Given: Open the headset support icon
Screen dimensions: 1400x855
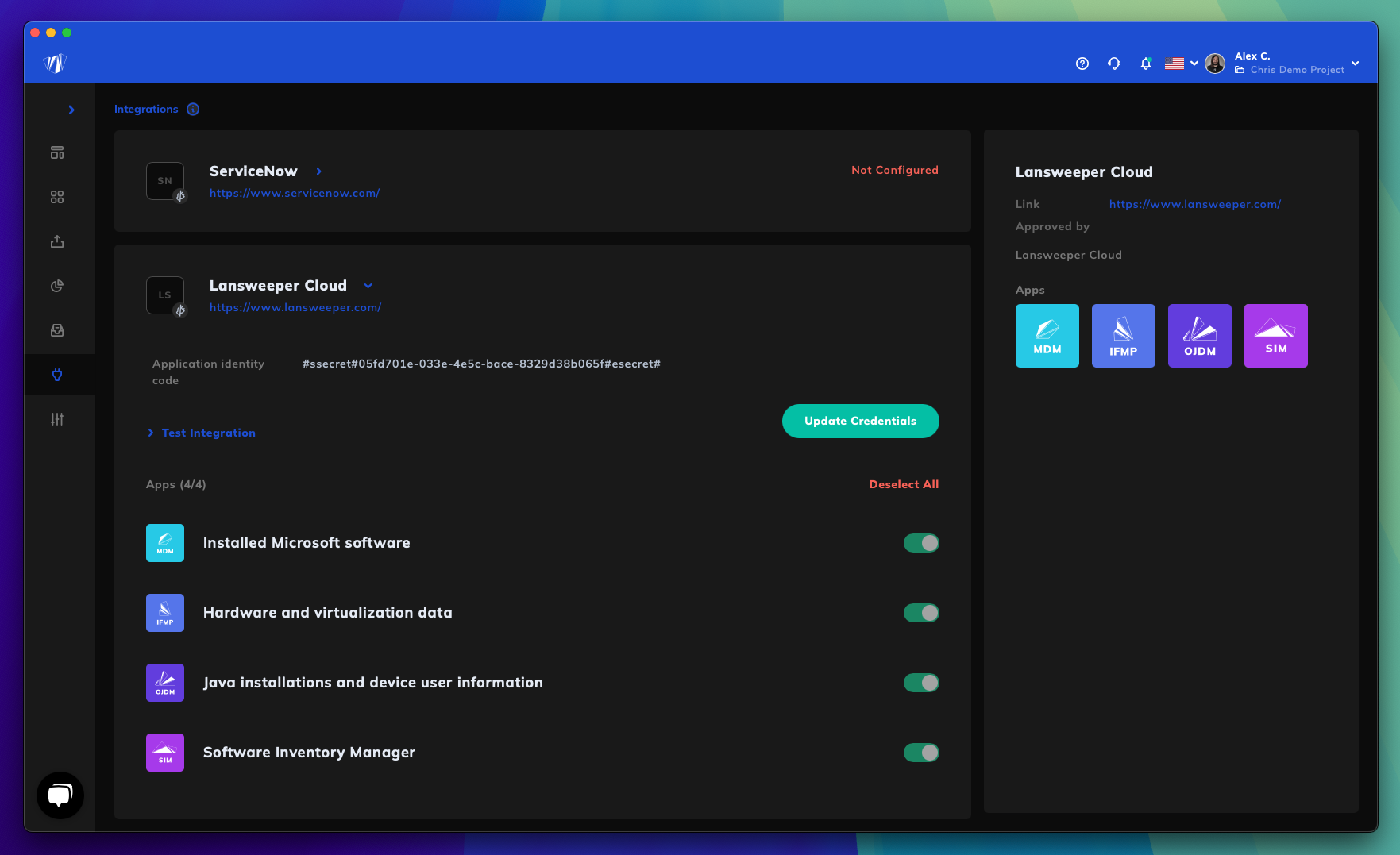Looking at the screenshot, I should tap(1114, 63).
